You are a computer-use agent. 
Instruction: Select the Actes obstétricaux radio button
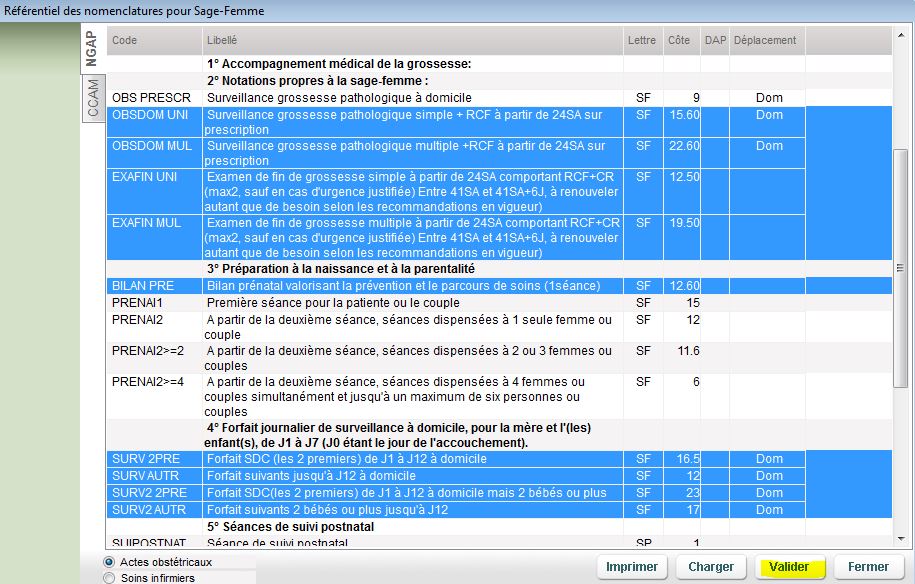tap(109, 562)
